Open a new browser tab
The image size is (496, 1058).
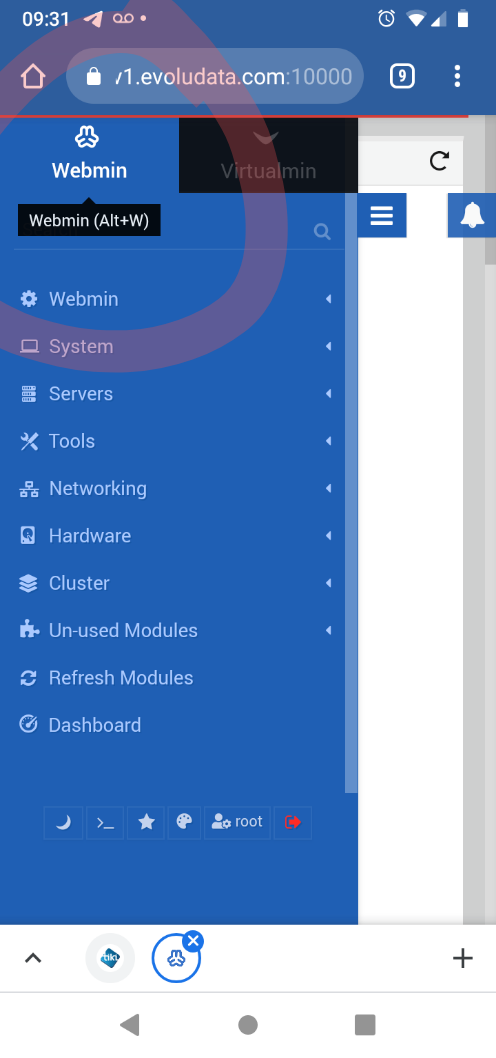tap(462, 958)
